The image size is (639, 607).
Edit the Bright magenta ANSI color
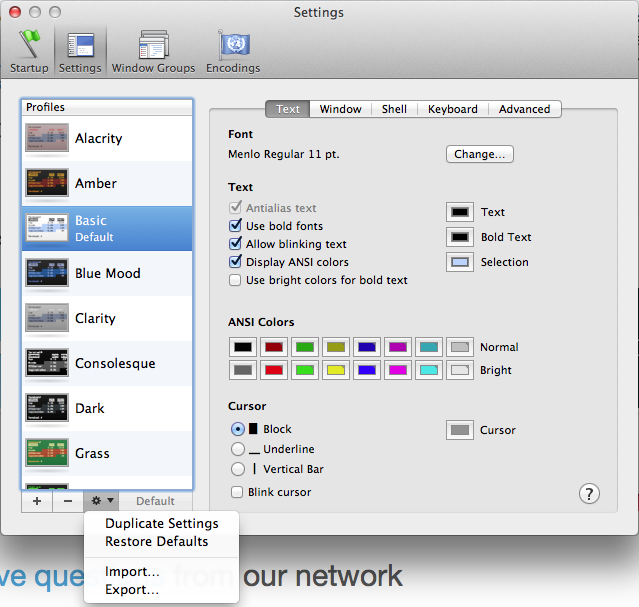398,370
